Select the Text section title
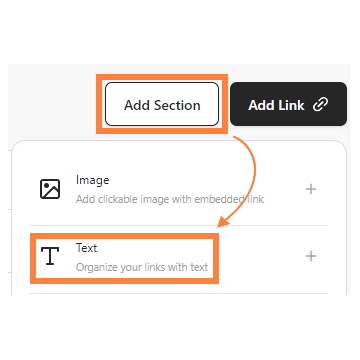This screenshot has width=360, height=360. [87, 248]
